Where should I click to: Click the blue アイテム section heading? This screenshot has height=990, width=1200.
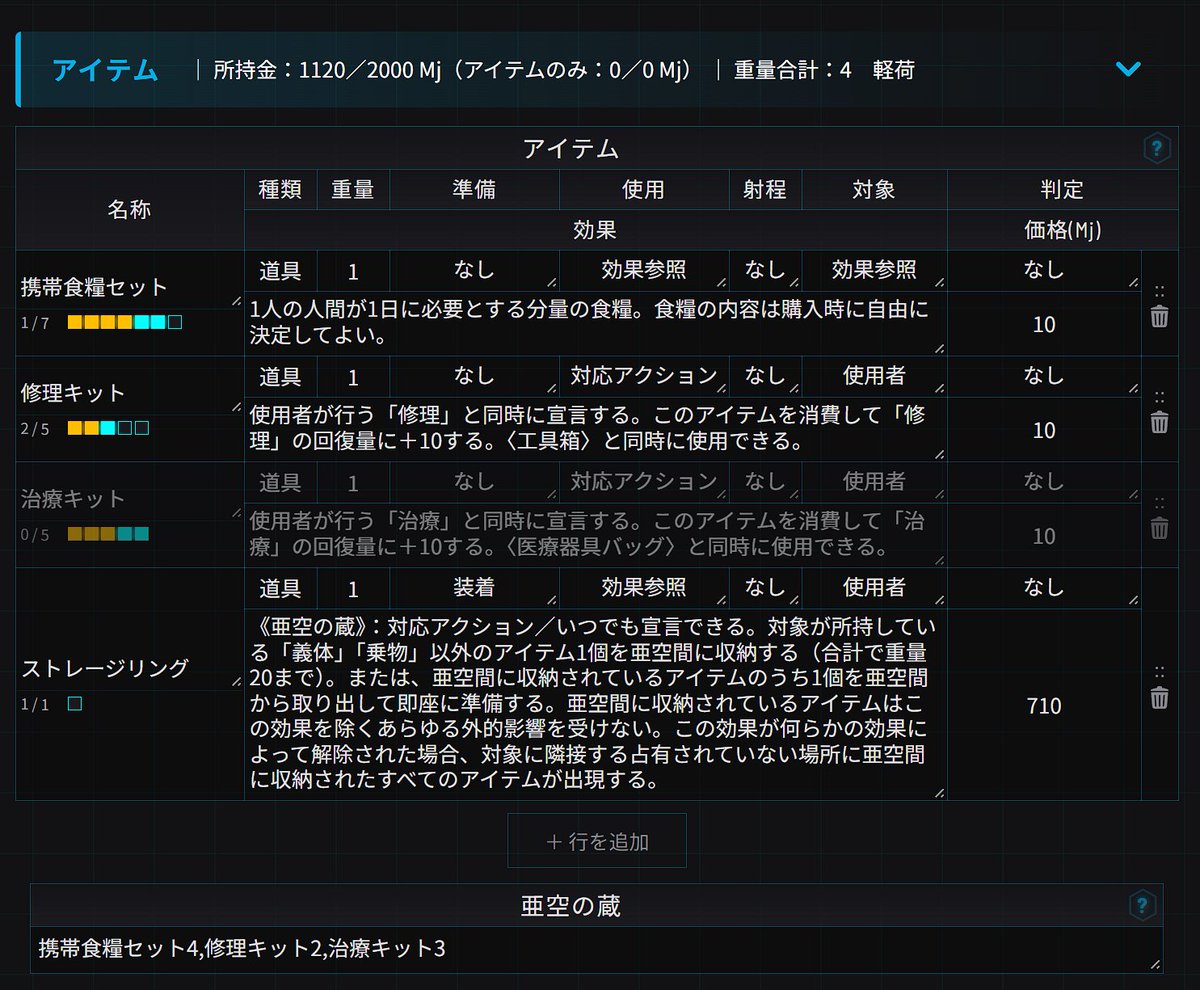(105, 70)
